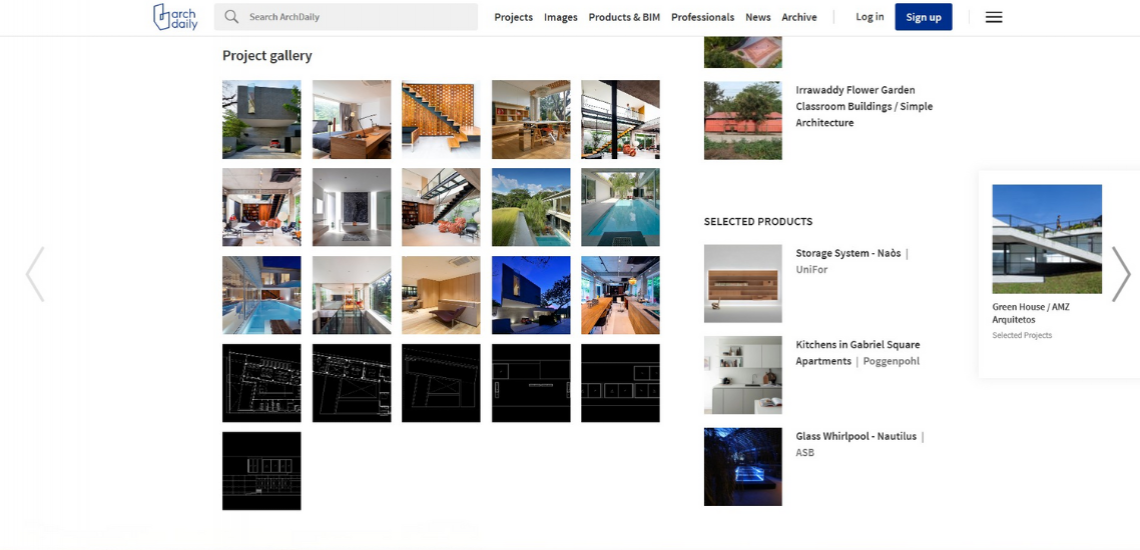Image resolution: width=1140 pixels, height=550 pixels.
Task: Open Storage System - Naòs product link
Action: (x=848, y=254)
